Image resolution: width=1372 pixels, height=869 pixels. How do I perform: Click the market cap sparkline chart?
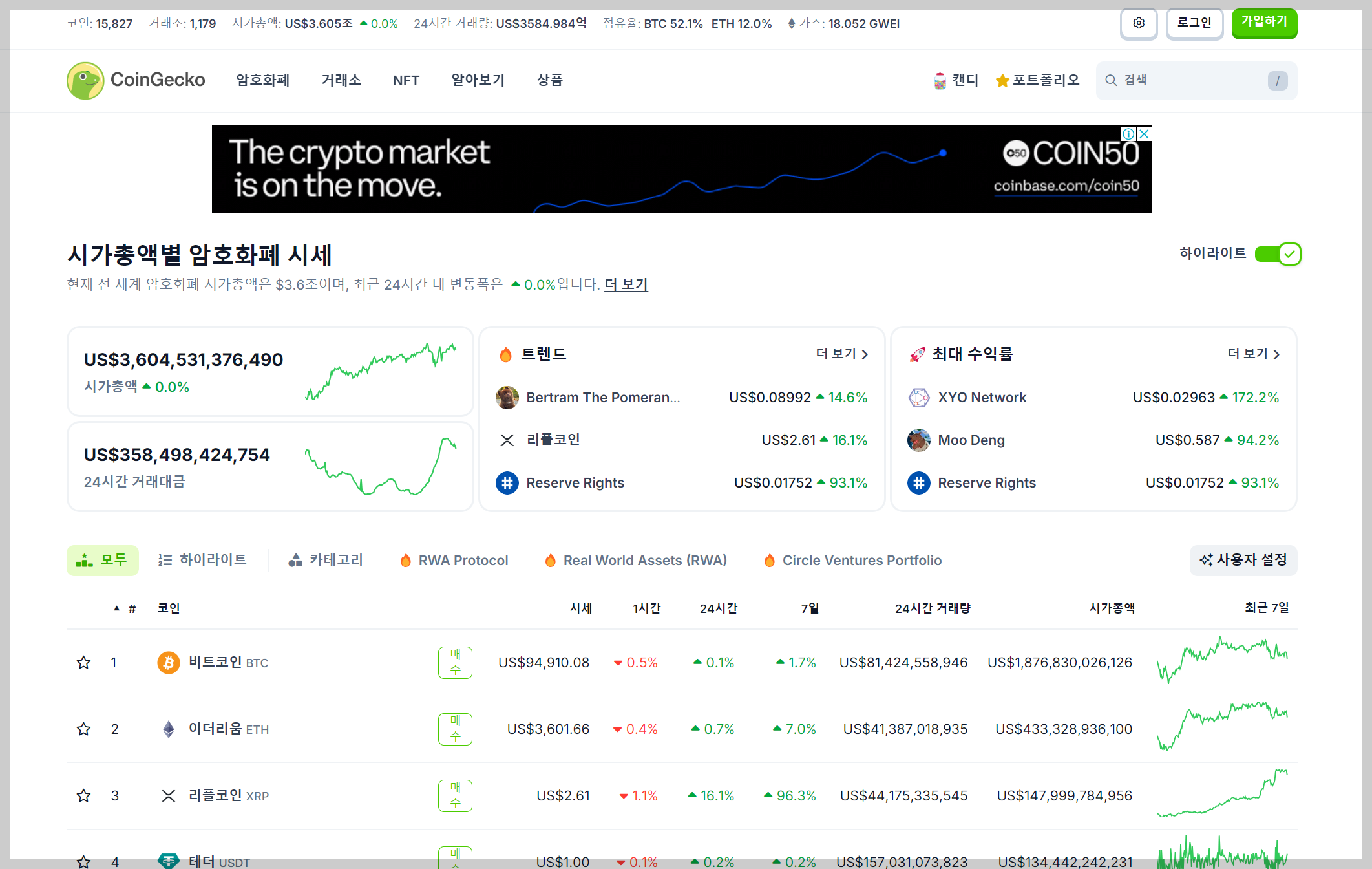[x=381, y=372]
